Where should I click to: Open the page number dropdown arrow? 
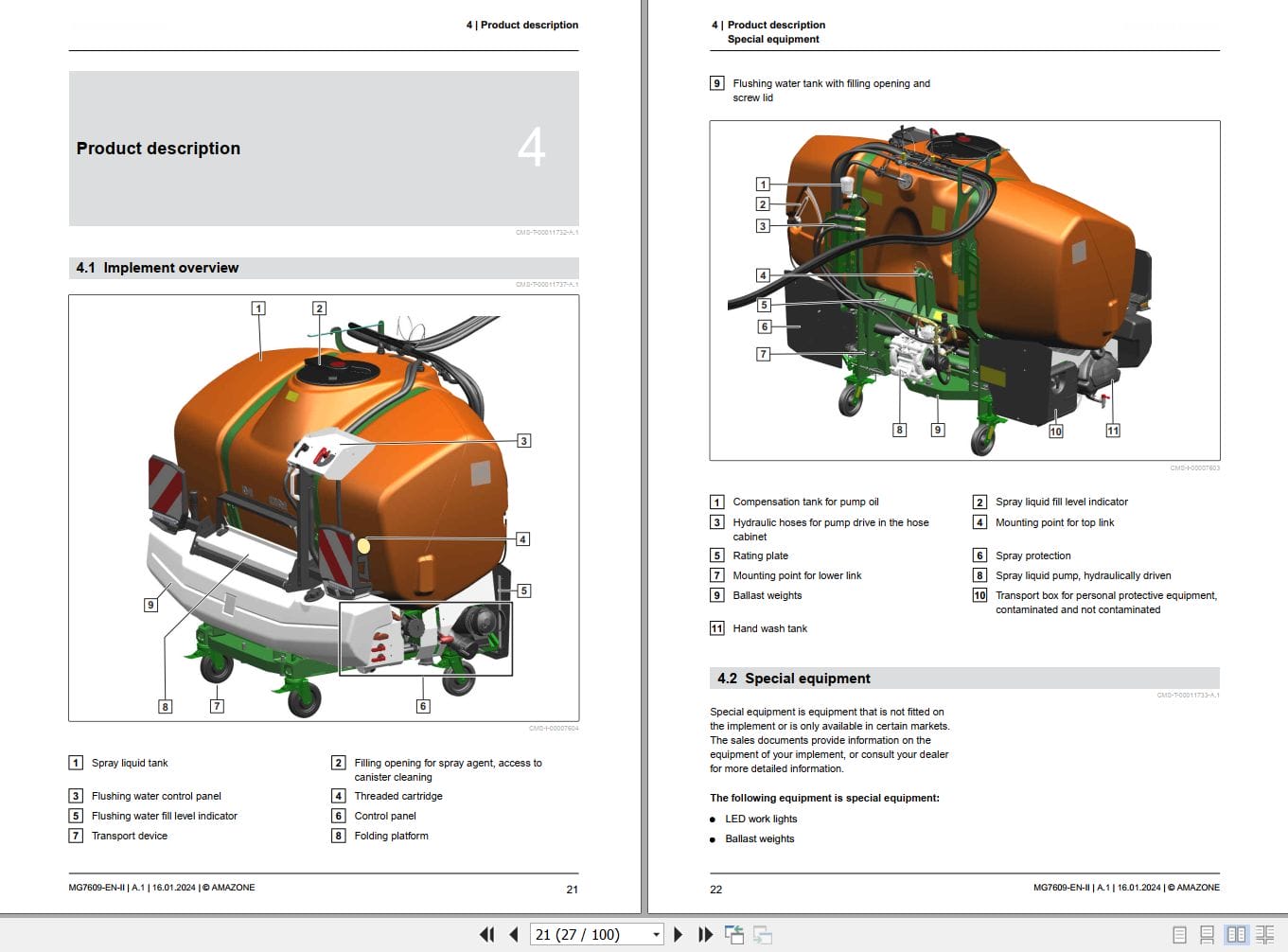point(656,935)
